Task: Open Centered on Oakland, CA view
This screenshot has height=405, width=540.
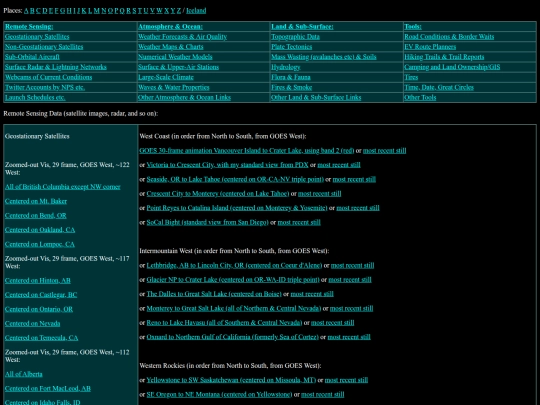Action: 40,230
